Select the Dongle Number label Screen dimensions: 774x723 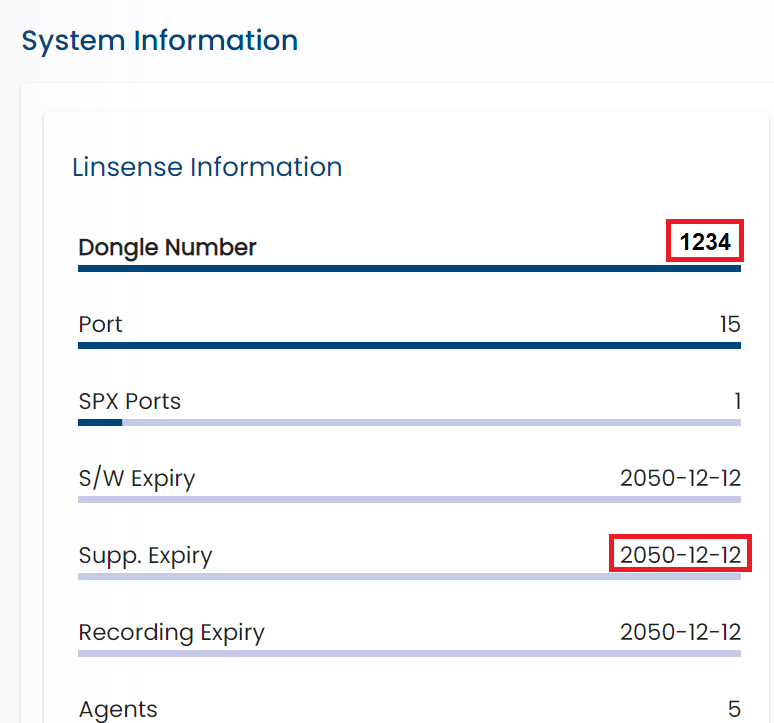[x=167, y=248]
